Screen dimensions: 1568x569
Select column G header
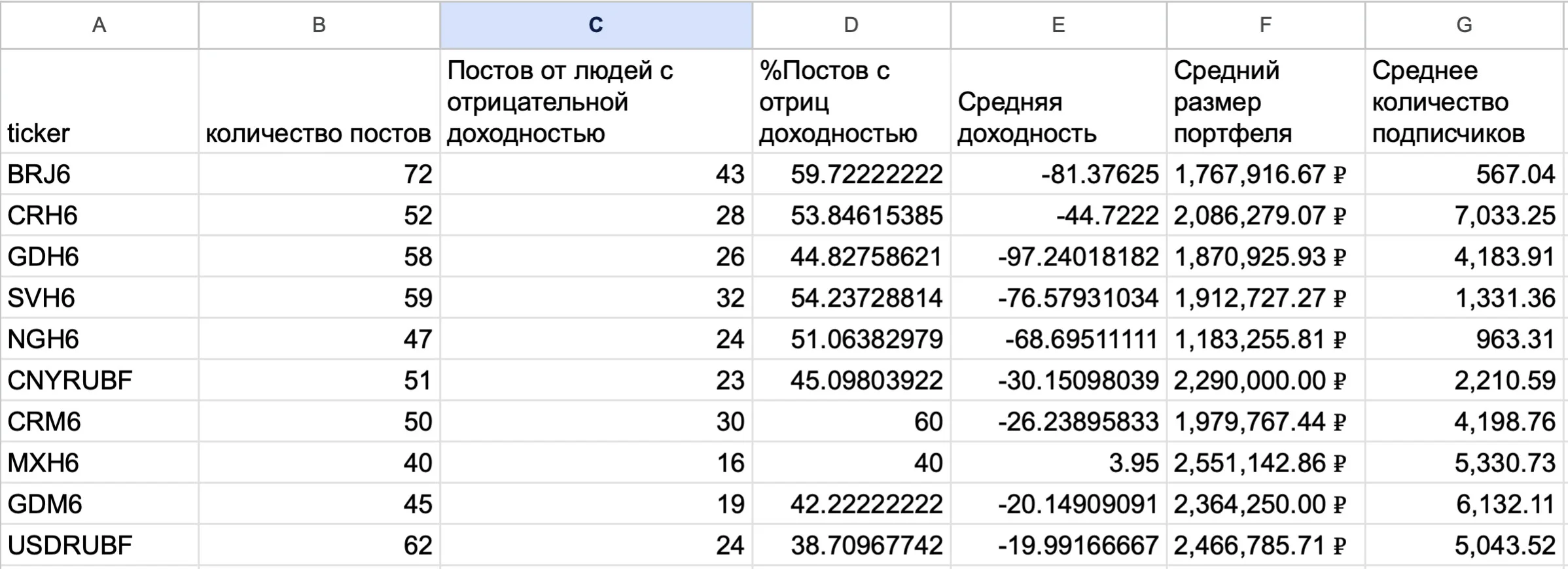1464,25
